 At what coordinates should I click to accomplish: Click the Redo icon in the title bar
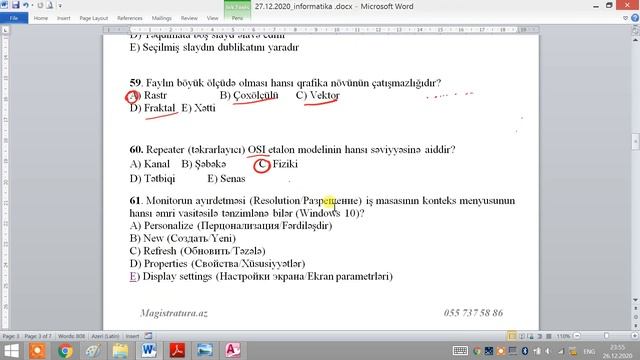pyautogui.click(x=40, y=5)
